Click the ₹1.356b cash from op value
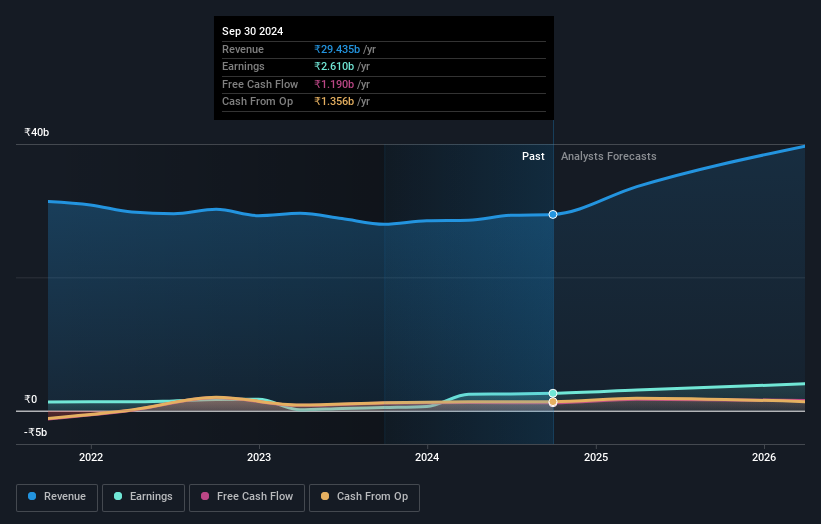The height and width of the screenshot is (524, 821). 334,102
